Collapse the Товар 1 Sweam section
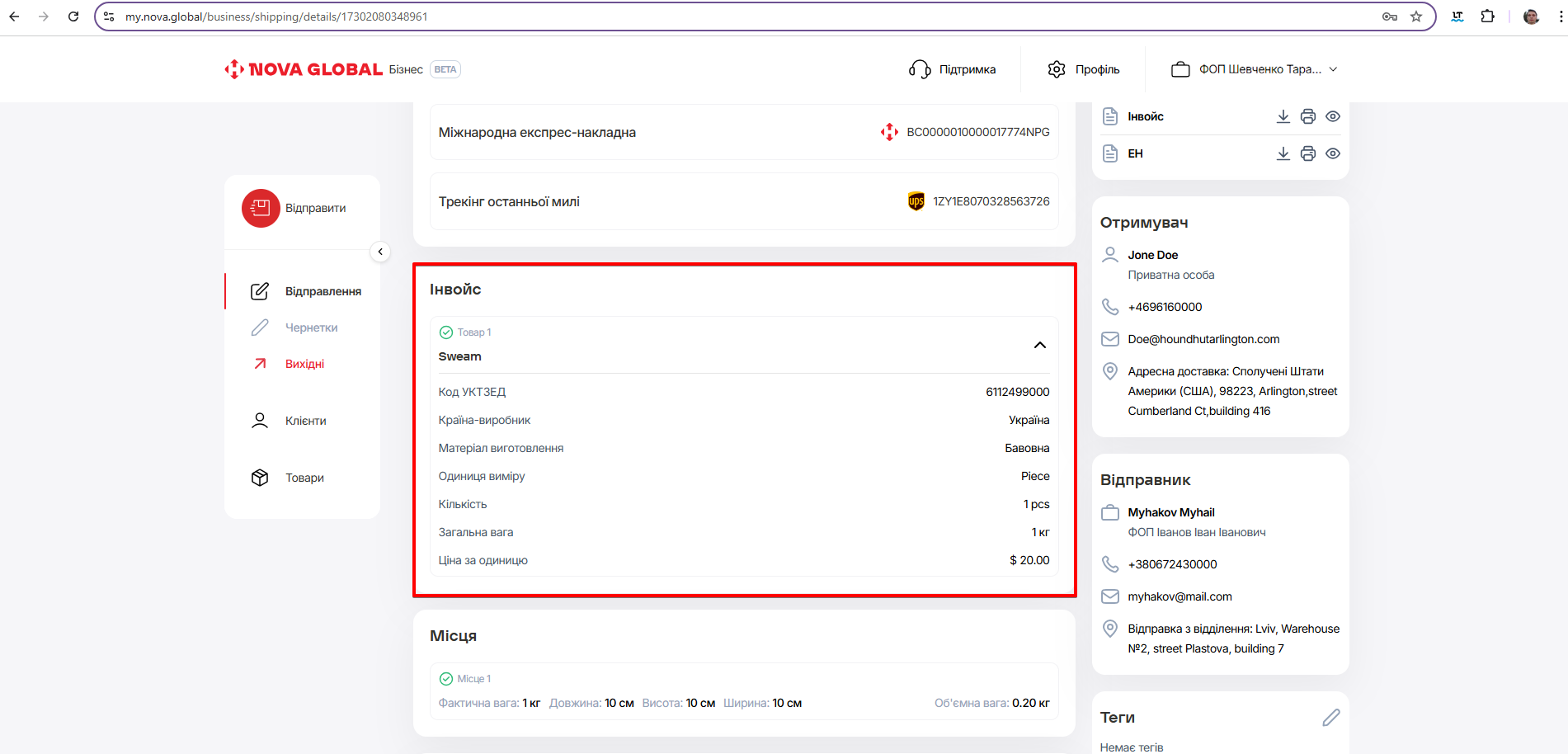 (1039, 345)
